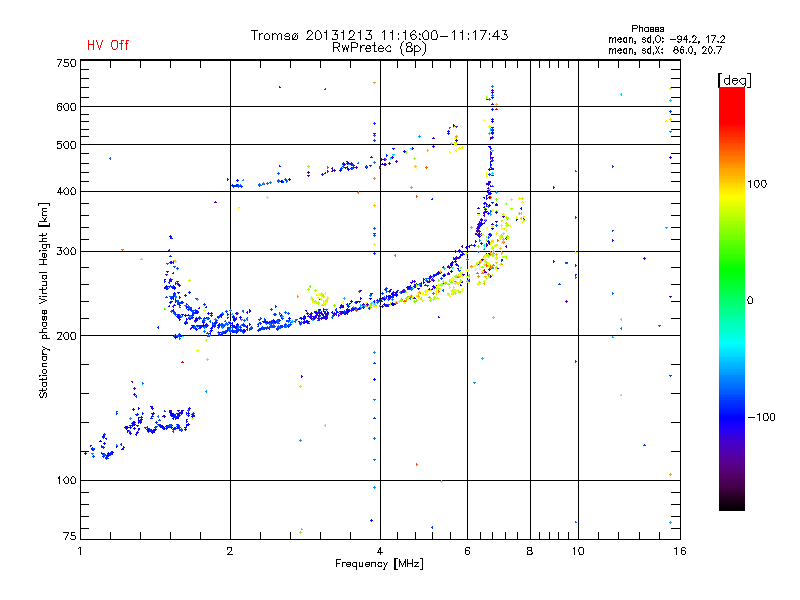Click the 6 tick label on the frequency axis
Viewport: 800px width, 600px height.
point(467,551)
